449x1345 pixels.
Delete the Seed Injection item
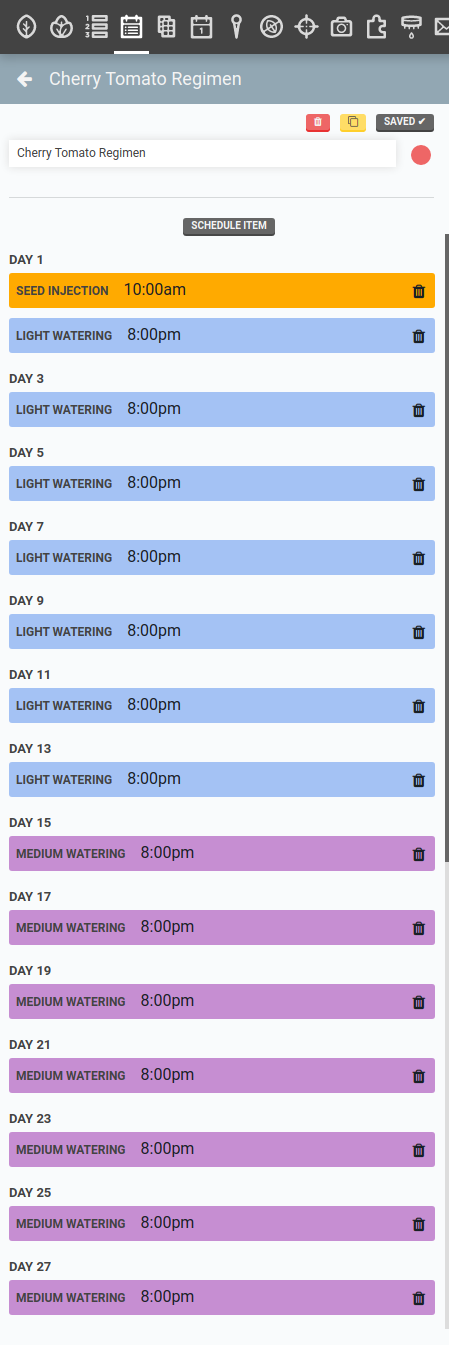pos(419,292)
